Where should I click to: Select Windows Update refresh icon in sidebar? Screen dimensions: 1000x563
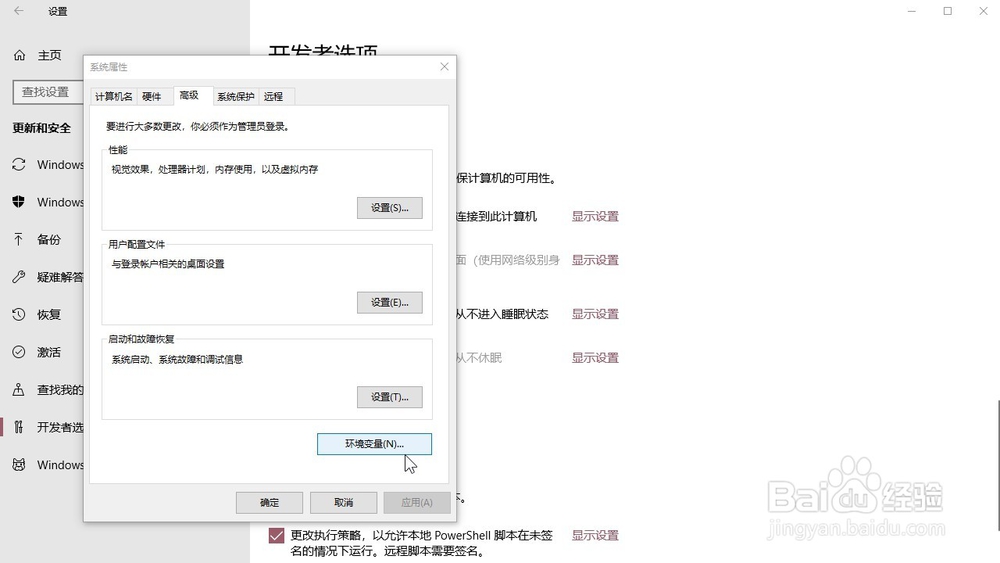[x=18, y=165]
